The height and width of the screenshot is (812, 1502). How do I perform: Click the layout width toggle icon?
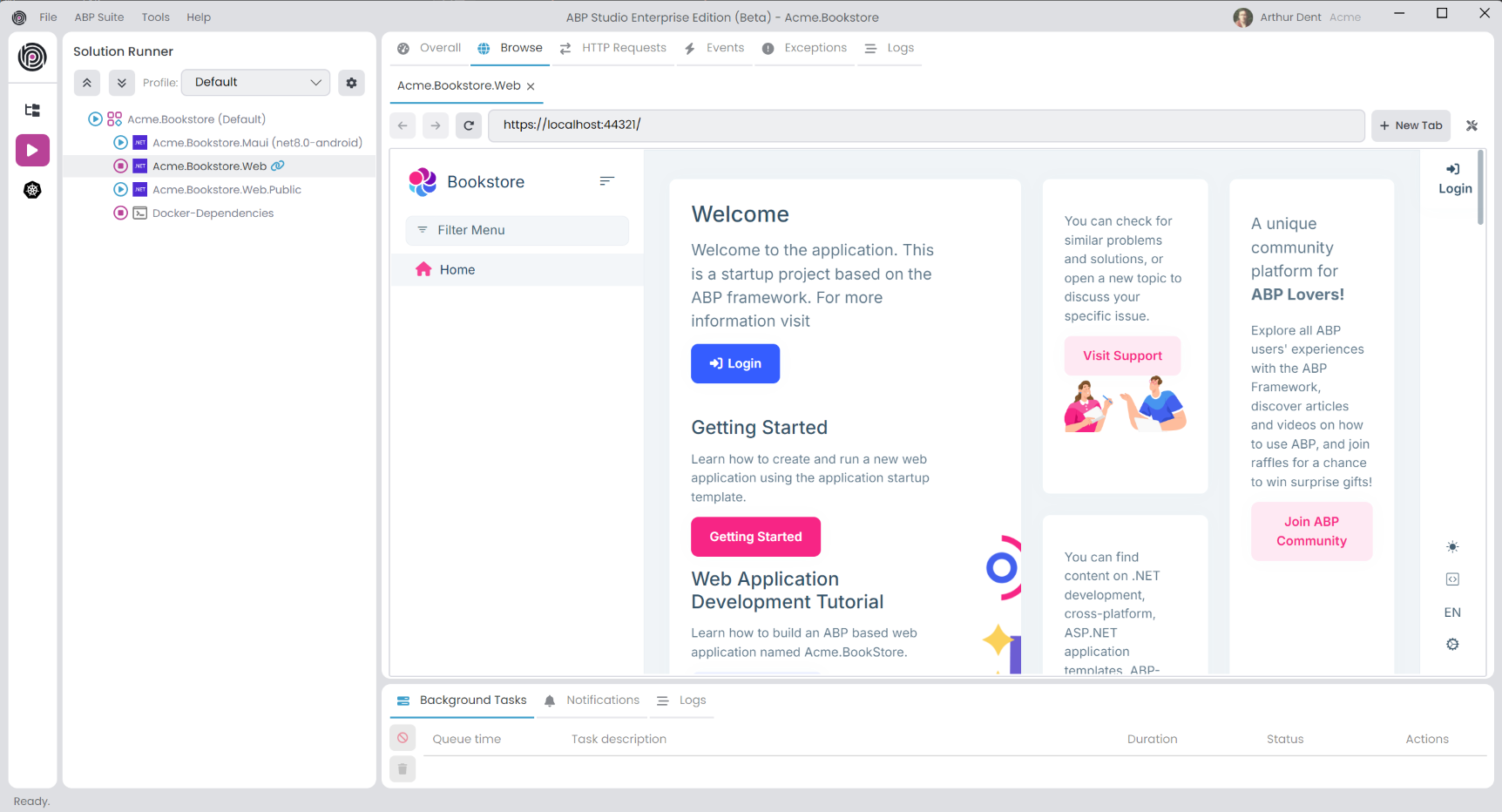point(1452,579)
